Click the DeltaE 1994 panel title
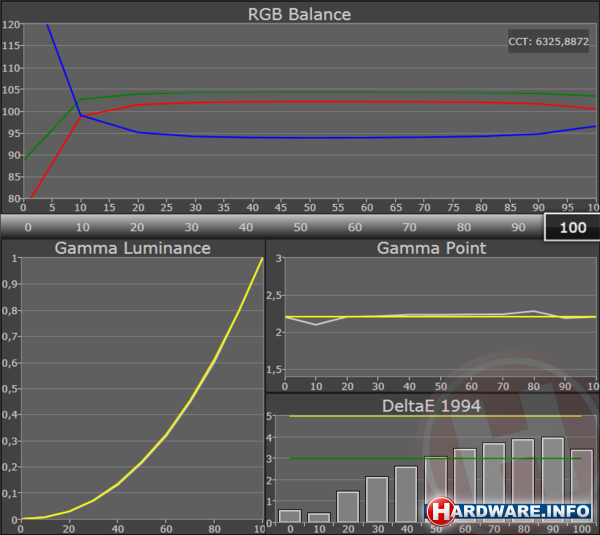 click(432, 405)
